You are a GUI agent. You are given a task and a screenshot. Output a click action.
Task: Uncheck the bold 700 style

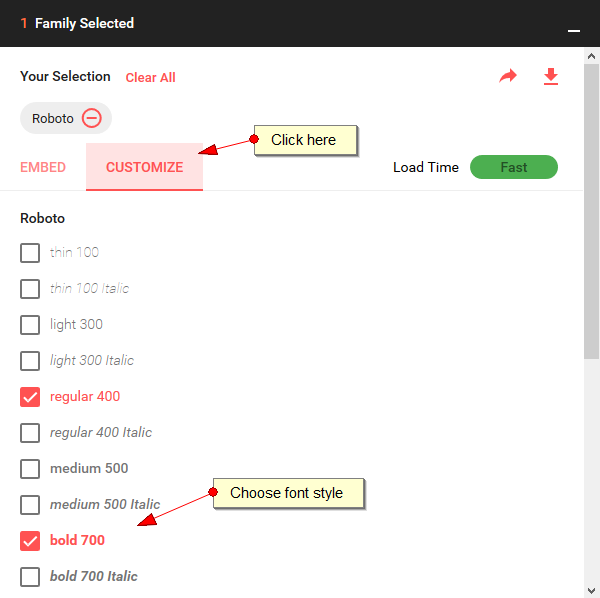coord(30,541)
